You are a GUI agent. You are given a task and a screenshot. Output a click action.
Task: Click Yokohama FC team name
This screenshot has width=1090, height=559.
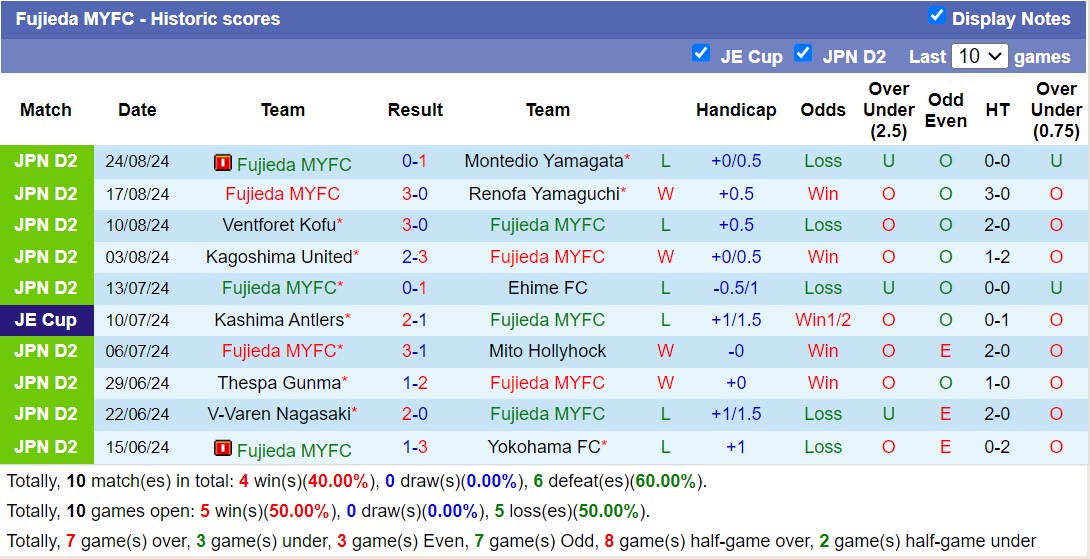(543, 447)
